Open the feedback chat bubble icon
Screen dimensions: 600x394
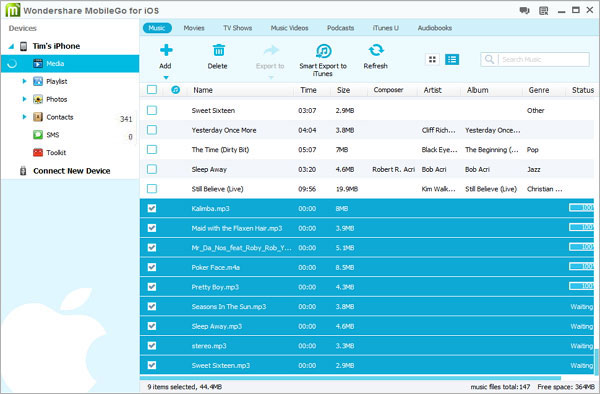(524, 10)
